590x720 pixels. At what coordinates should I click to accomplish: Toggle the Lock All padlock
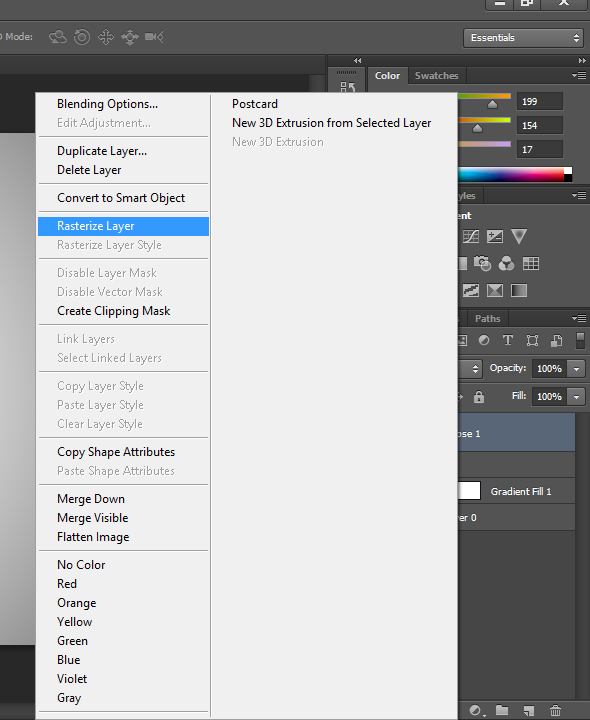[479, 397]
